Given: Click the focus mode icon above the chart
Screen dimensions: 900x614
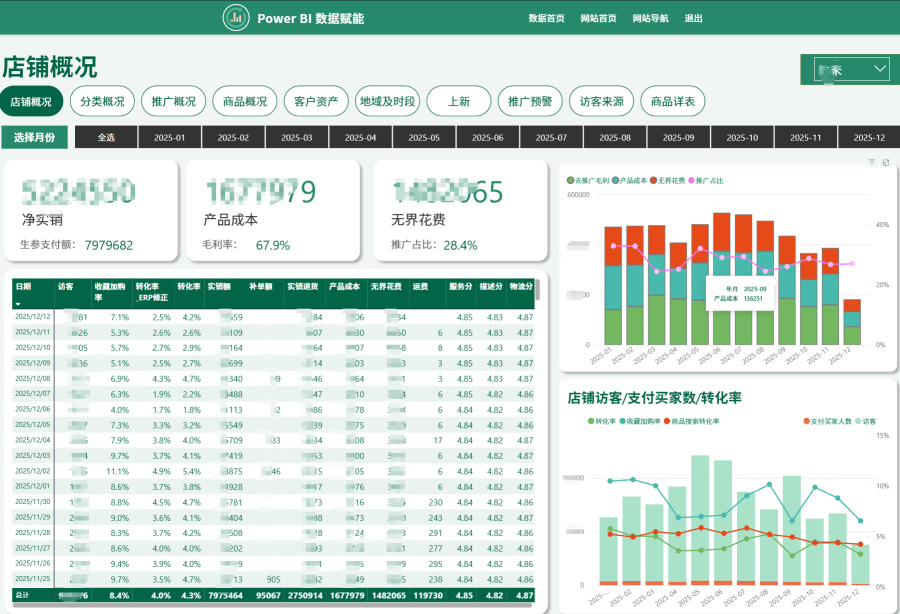Looking at the screenshot, I should tap(885, 162).
